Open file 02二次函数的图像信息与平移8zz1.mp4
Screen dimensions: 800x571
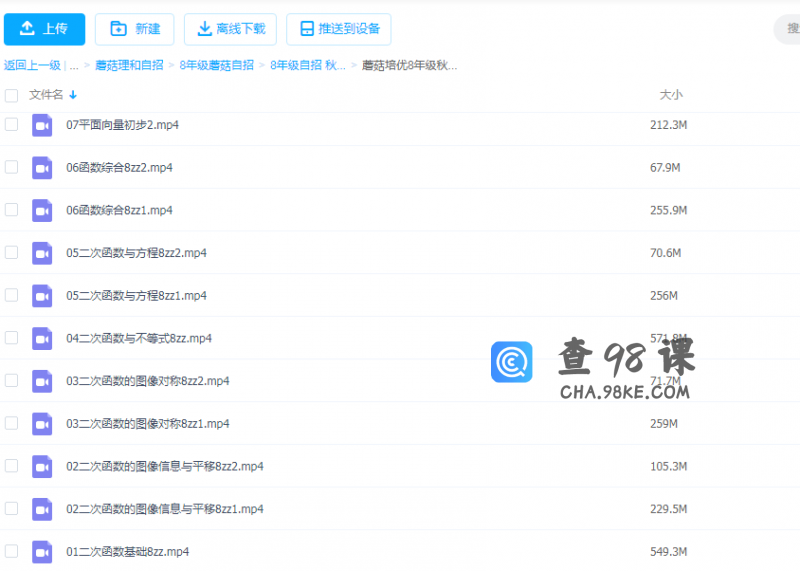(x=165, y=509)
